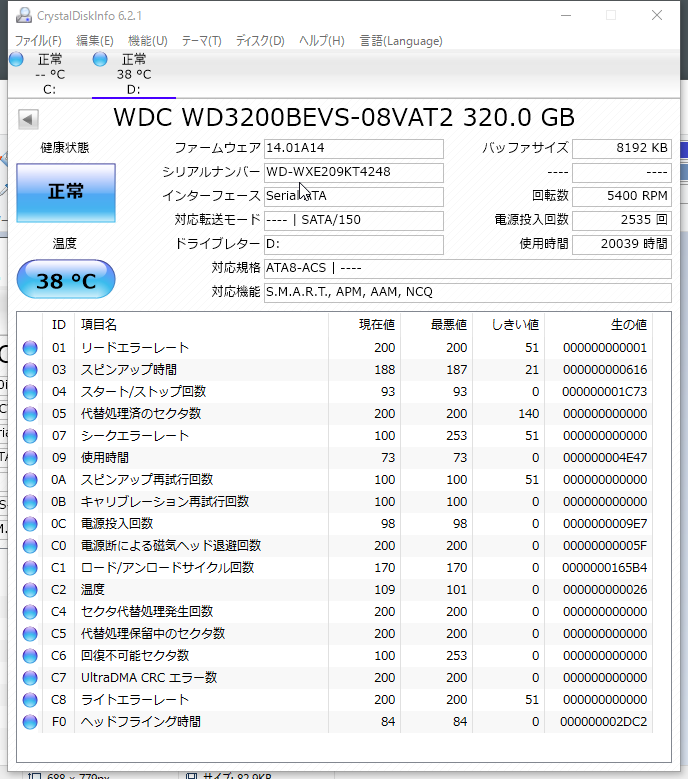
Task: Click the power-on count field 2535 回
Action: (x=622, y=220)
